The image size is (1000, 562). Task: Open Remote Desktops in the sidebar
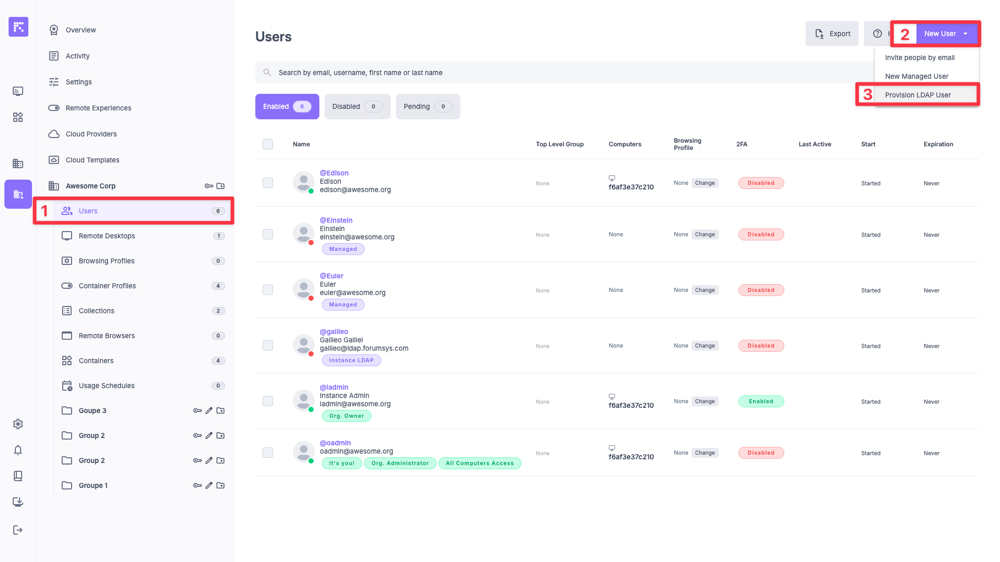(107, 236)
